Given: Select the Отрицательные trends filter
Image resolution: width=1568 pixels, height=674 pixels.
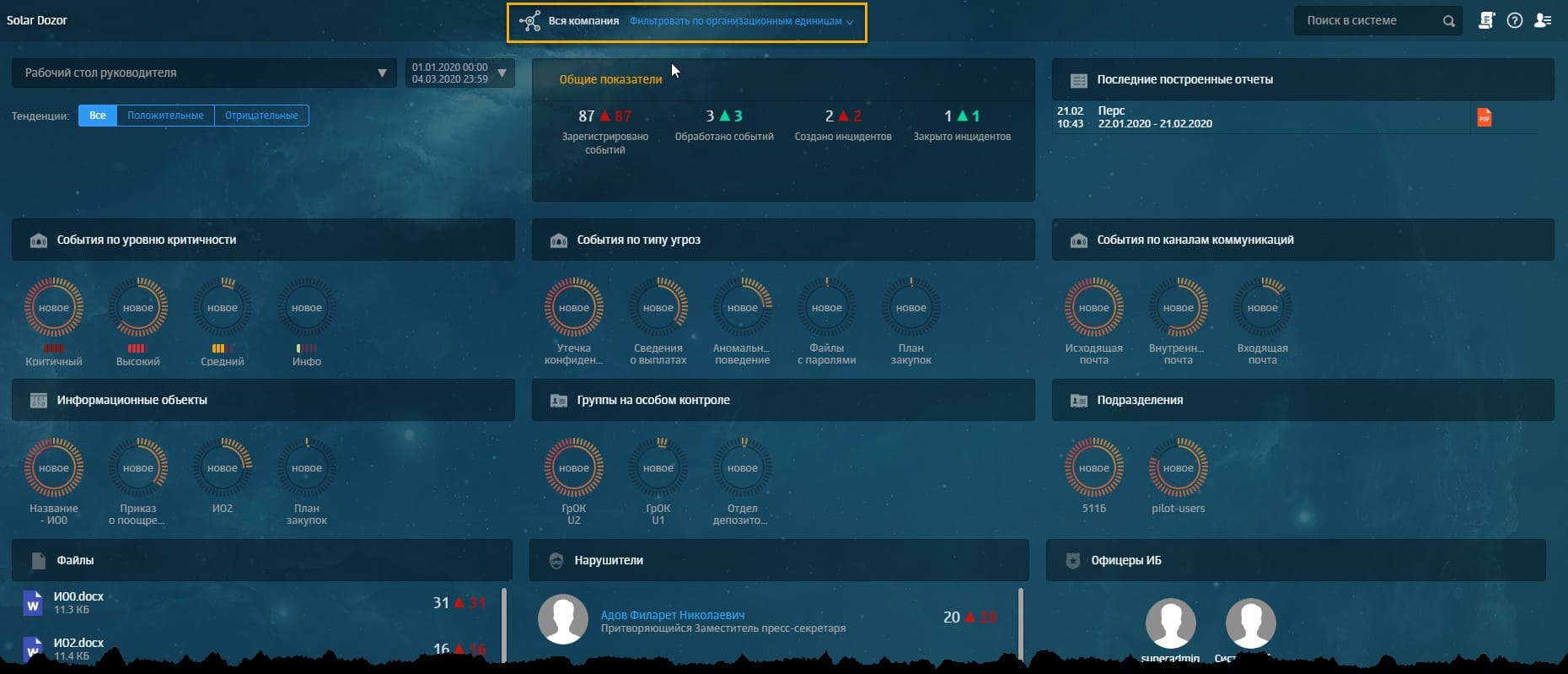Looking at the screenshot, I should (x=261, y=116).
